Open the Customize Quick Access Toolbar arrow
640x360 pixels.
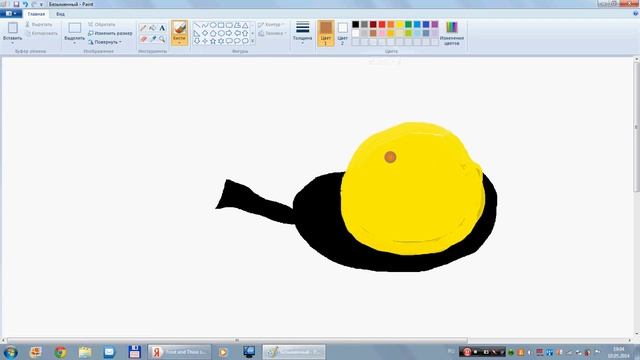(41, 4)
